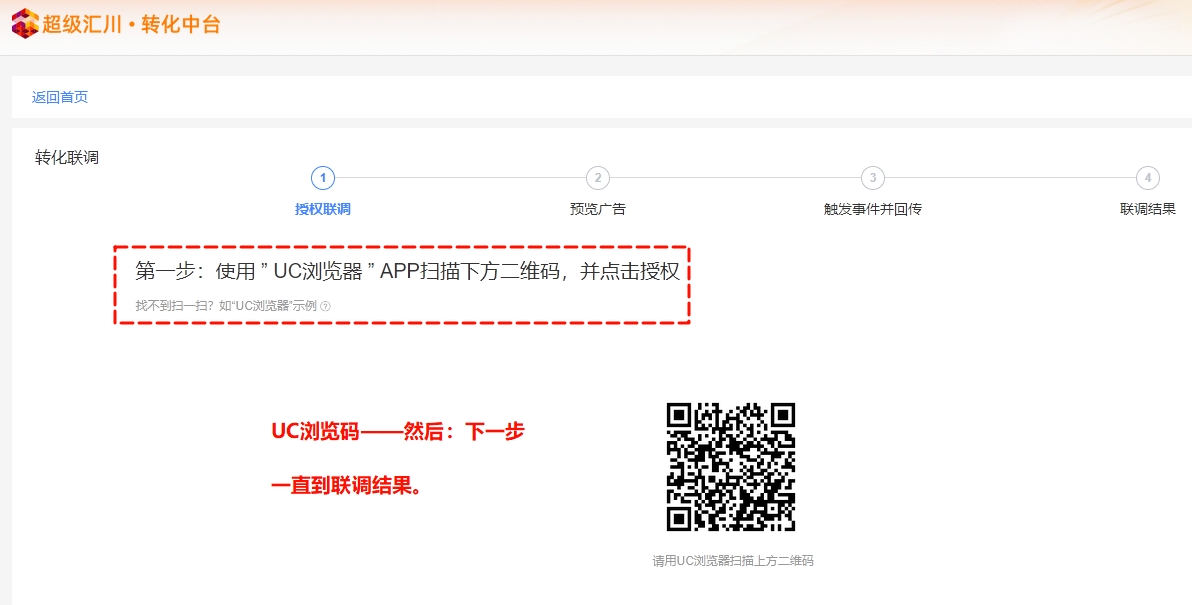Screen dimensions: 1192x605
Task: Click the 找不到扫一扫 hint text
Action: [227, 306]
